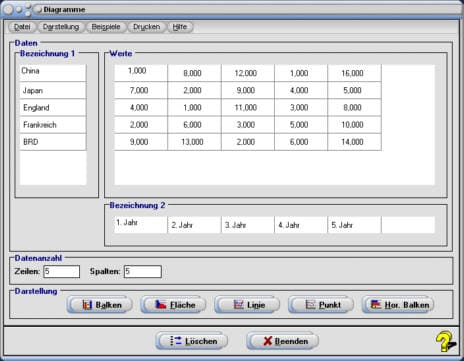
Task: Click the 2. Jahr label cell
Action: tap(194, 225)
